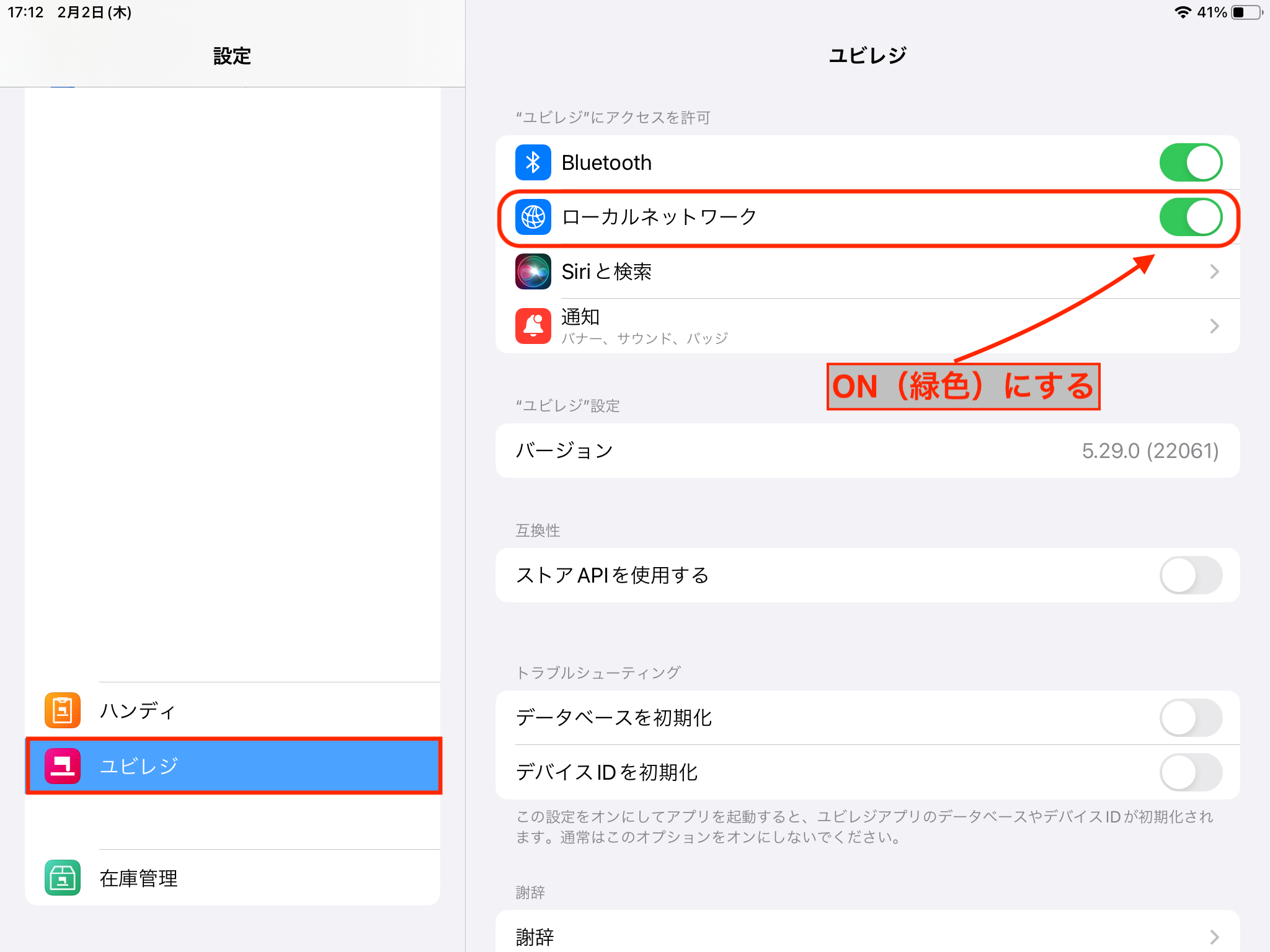The image size is (1270, 952).
Task: Select 在庫管理 in the settings sidebar
Action: coord(233,878)
